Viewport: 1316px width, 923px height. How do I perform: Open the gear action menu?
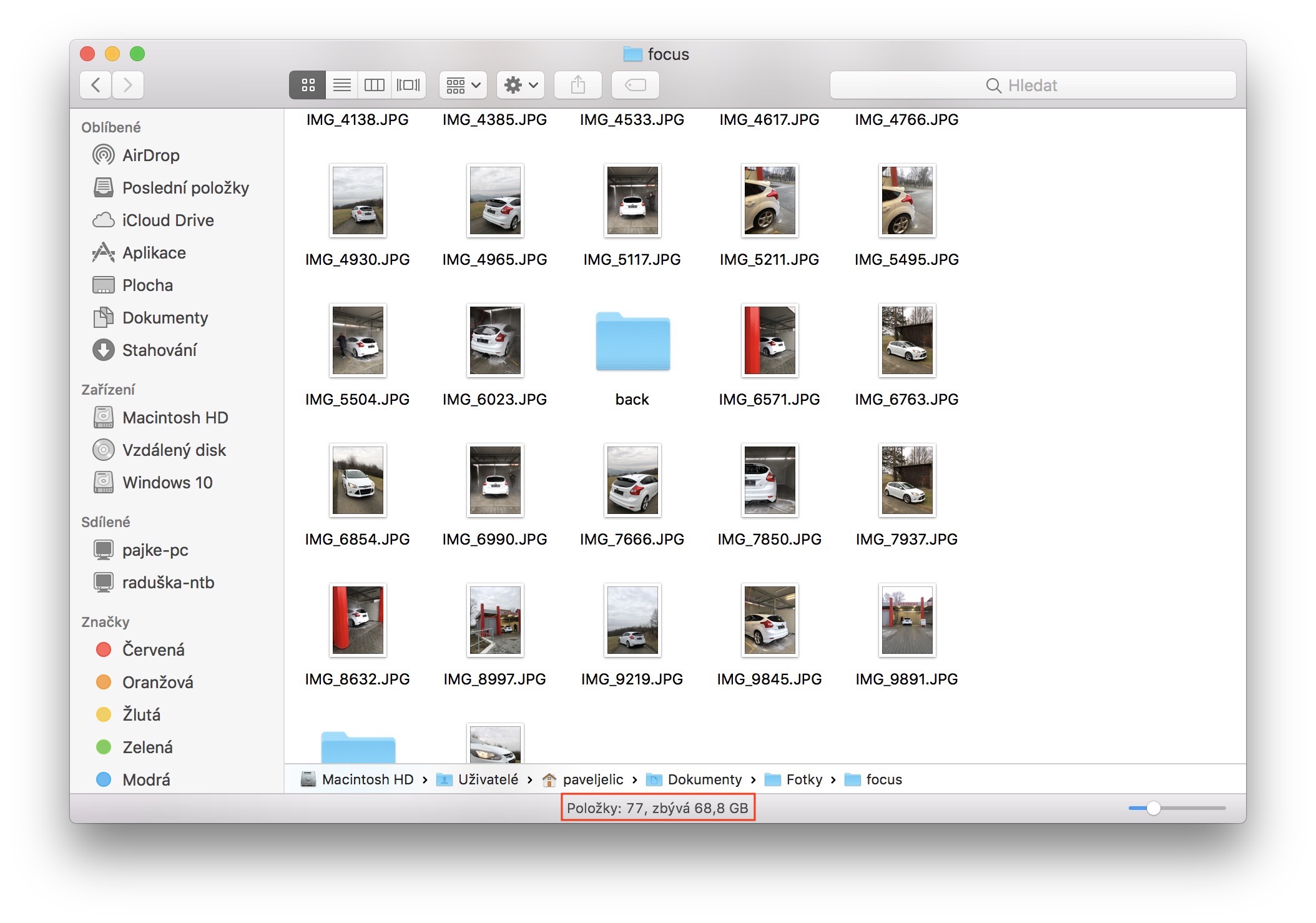521,85
